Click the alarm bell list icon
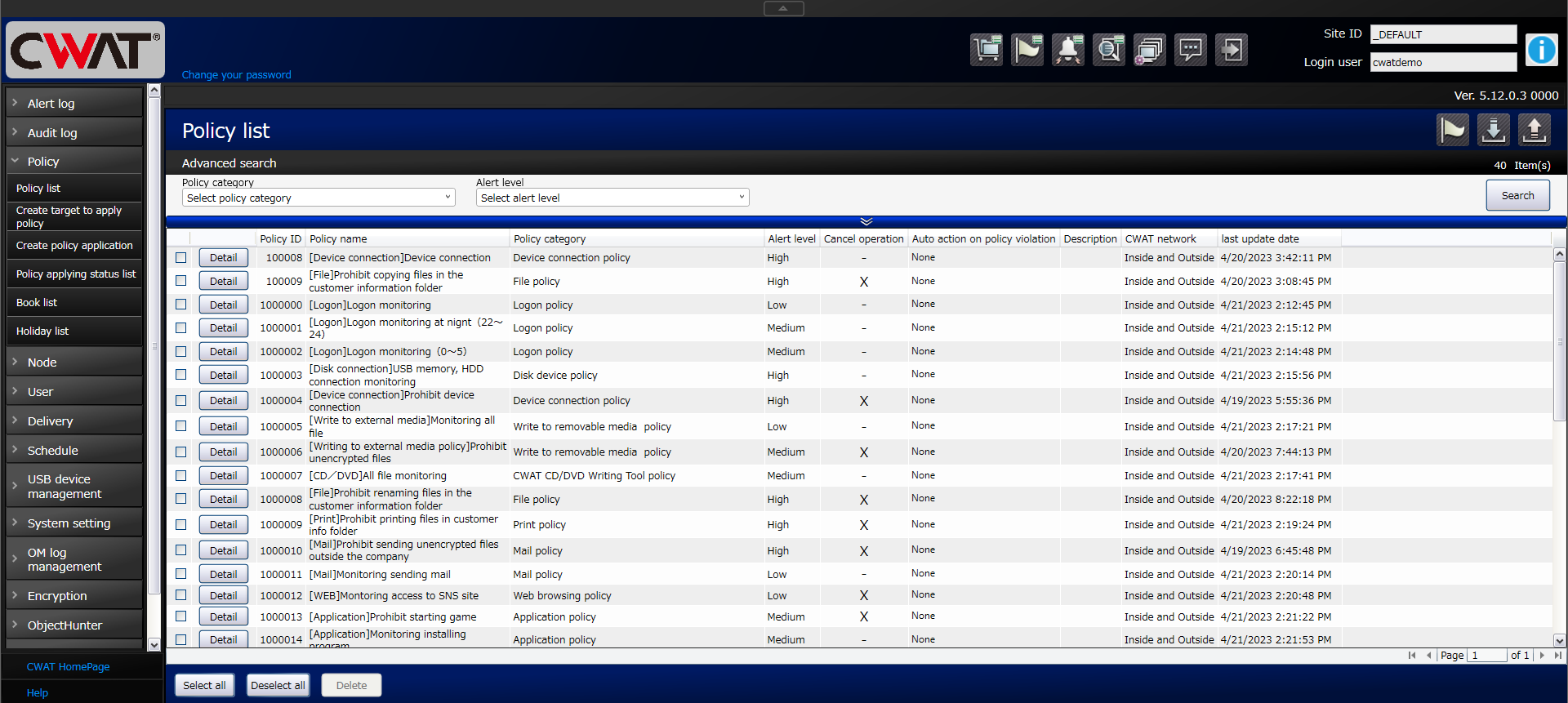 [x=1068, y=50]
